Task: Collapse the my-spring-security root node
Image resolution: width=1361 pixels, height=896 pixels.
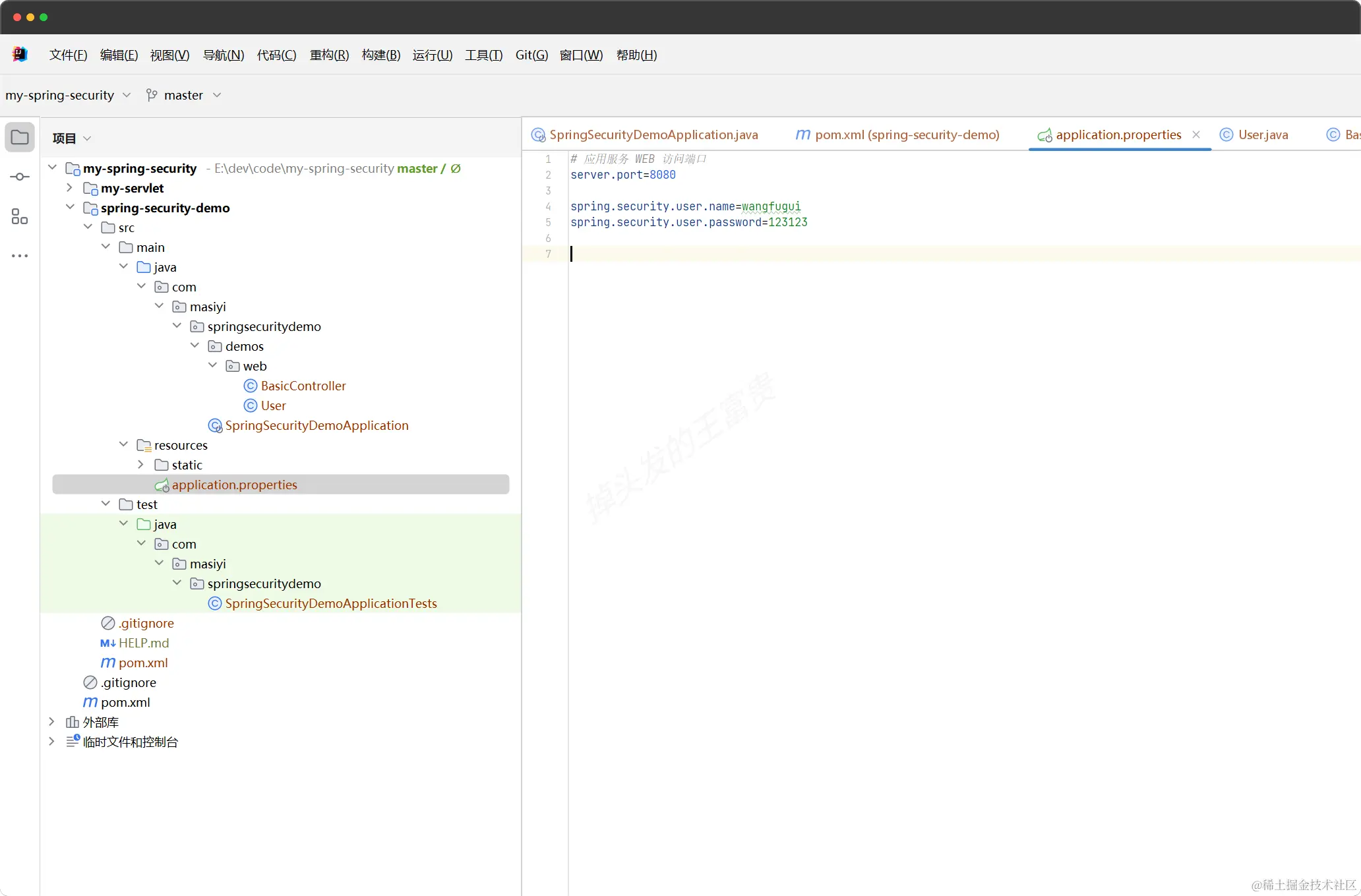Action: click(x=53, y=167)
